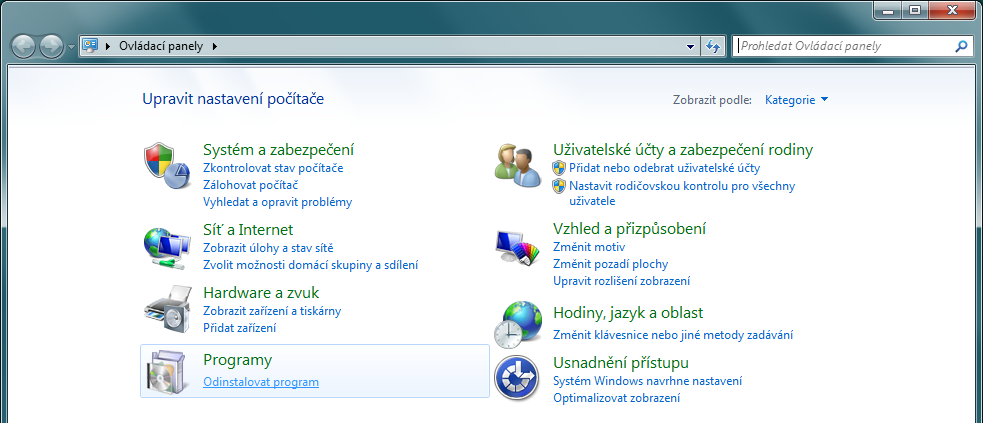This screenshot has height=423, width=983.
Task: Click the Programy software box icon
Action: (x=167, y=371)
